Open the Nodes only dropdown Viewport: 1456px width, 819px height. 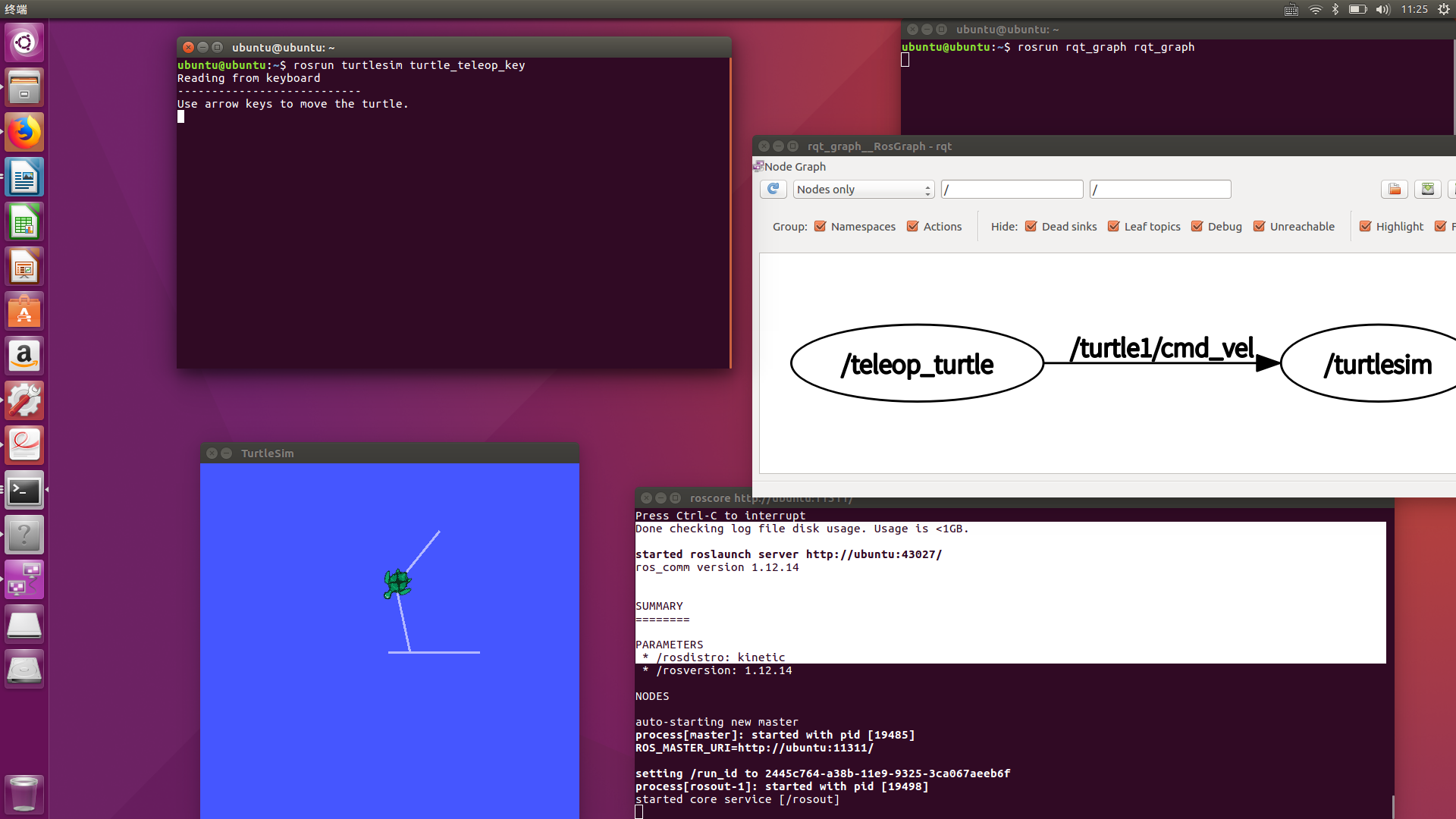click(863, 189)
